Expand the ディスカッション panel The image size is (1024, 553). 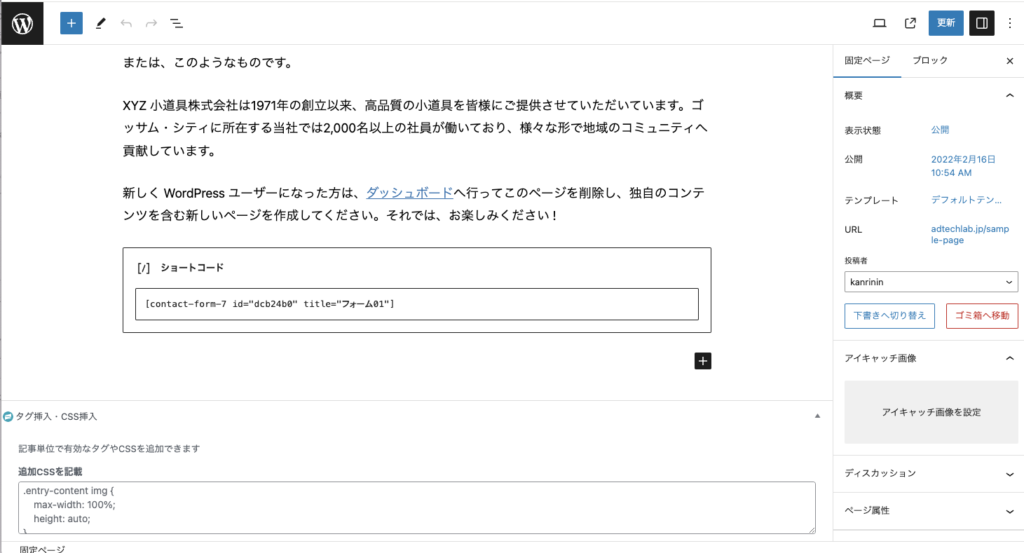[x=1009, y=473]
